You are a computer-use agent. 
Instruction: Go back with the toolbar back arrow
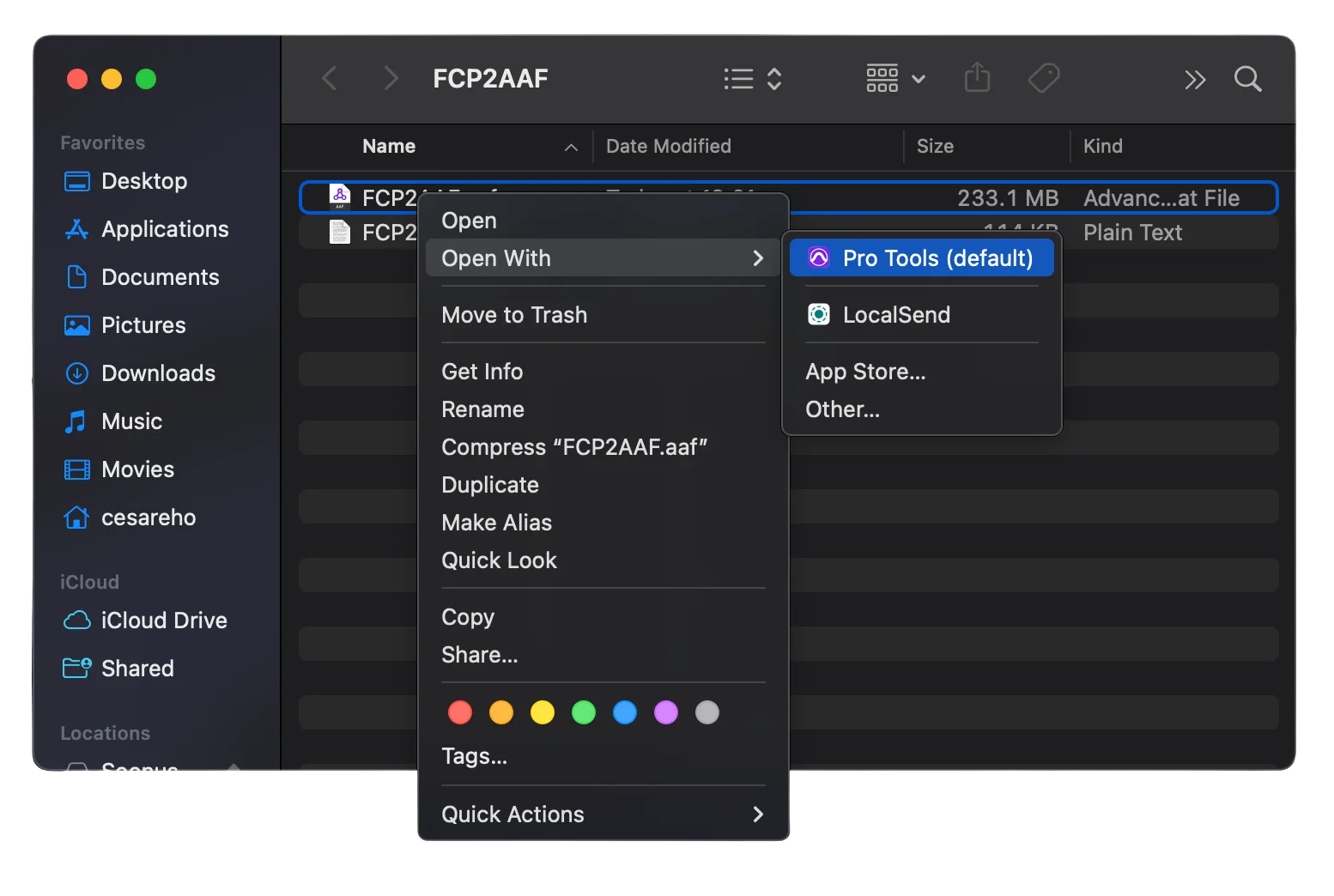pyautogui.click(x=329, y=79)
